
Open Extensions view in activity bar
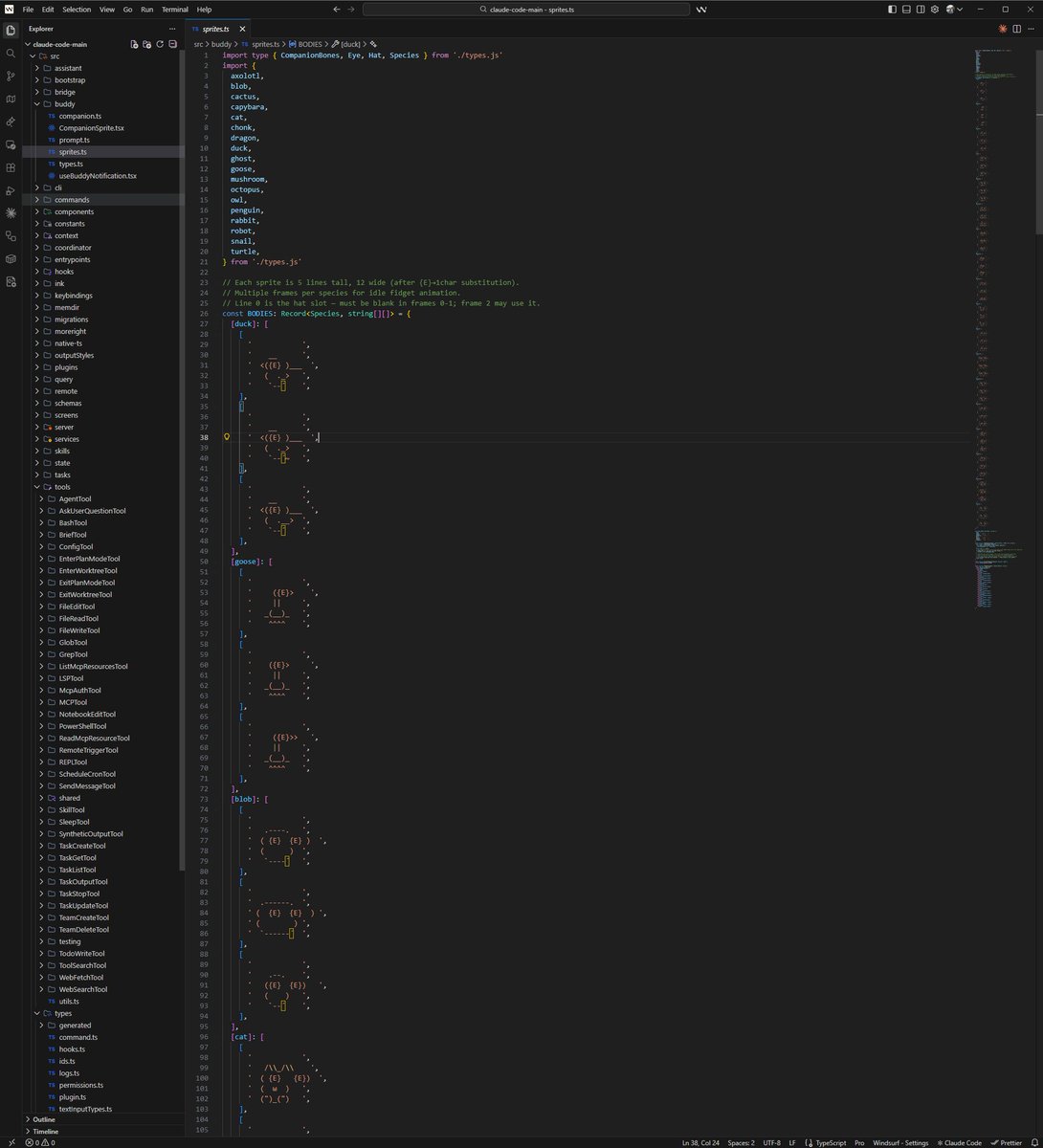tap(11, 167)
